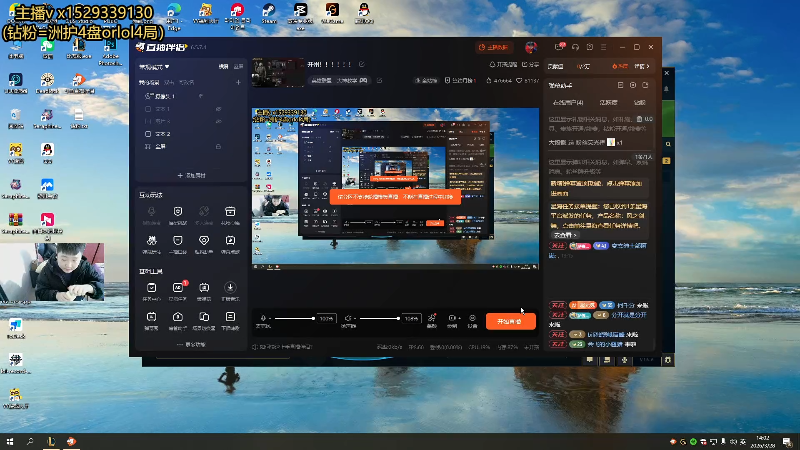The width and height of the screenshot is (800, 450).
Task: Click the 分享 share button
Action: click(531, 65)
